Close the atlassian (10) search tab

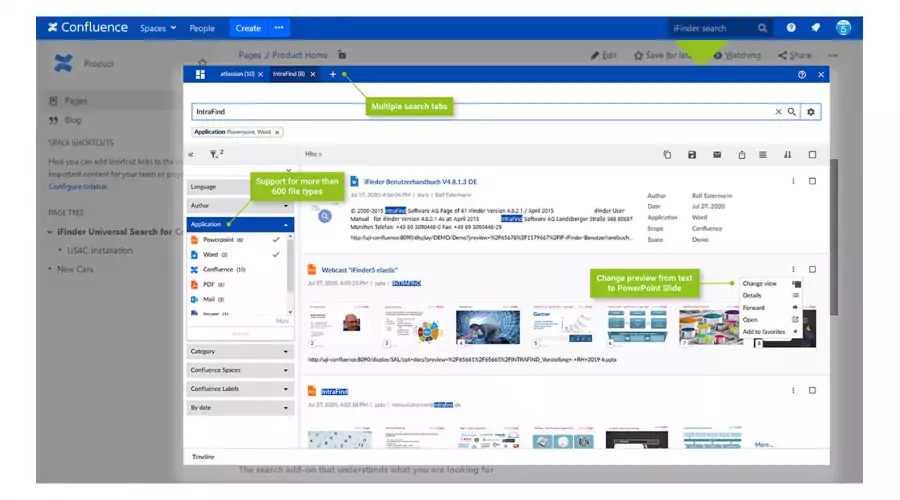261,75
